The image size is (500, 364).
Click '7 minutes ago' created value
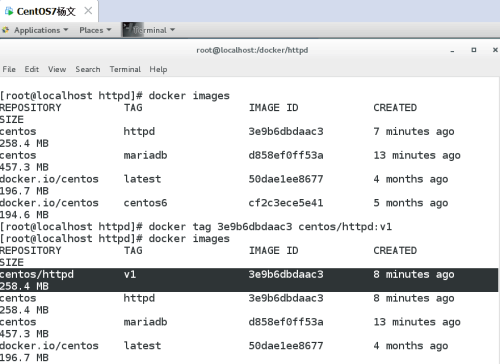(x=414, y=132)
